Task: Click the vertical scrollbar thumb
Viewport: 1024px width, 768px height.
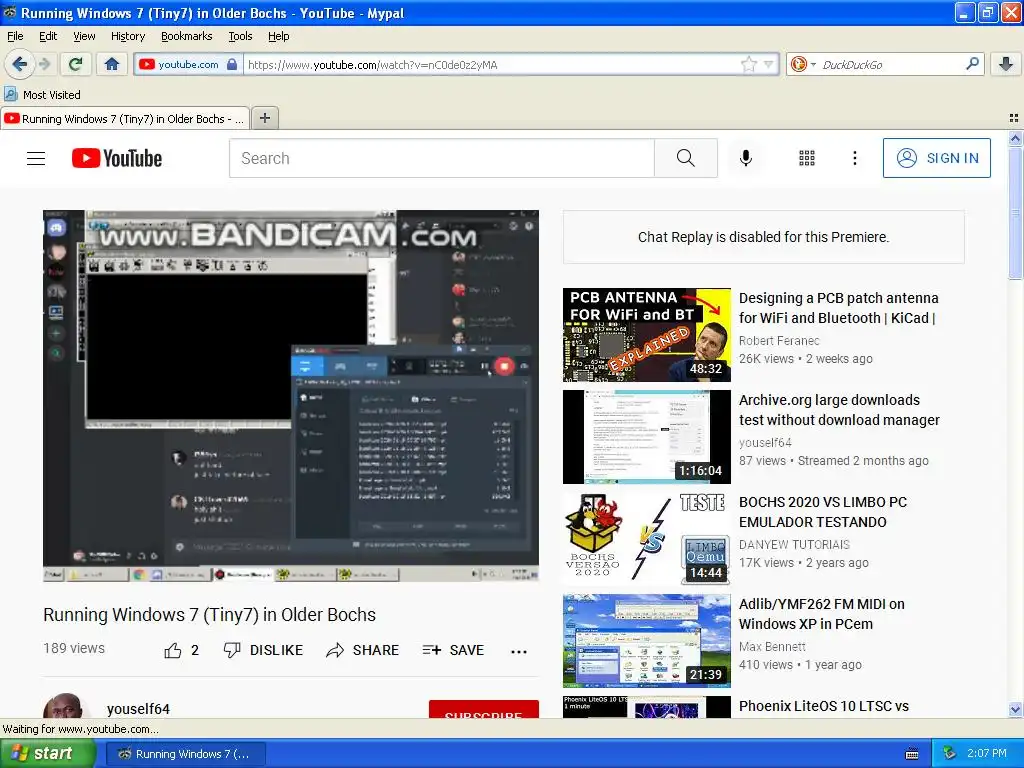Action: pos(1015,213)
